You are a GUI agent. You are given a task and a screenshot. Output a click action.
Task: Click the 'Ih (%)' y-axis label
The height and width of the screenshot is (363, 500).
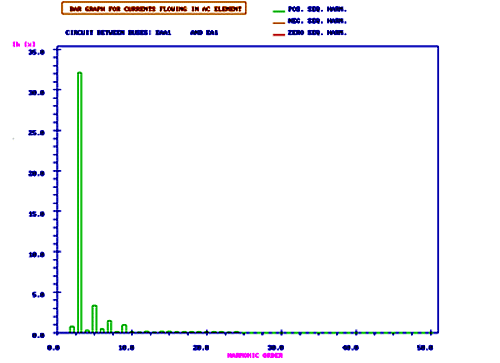click(23, 44)
